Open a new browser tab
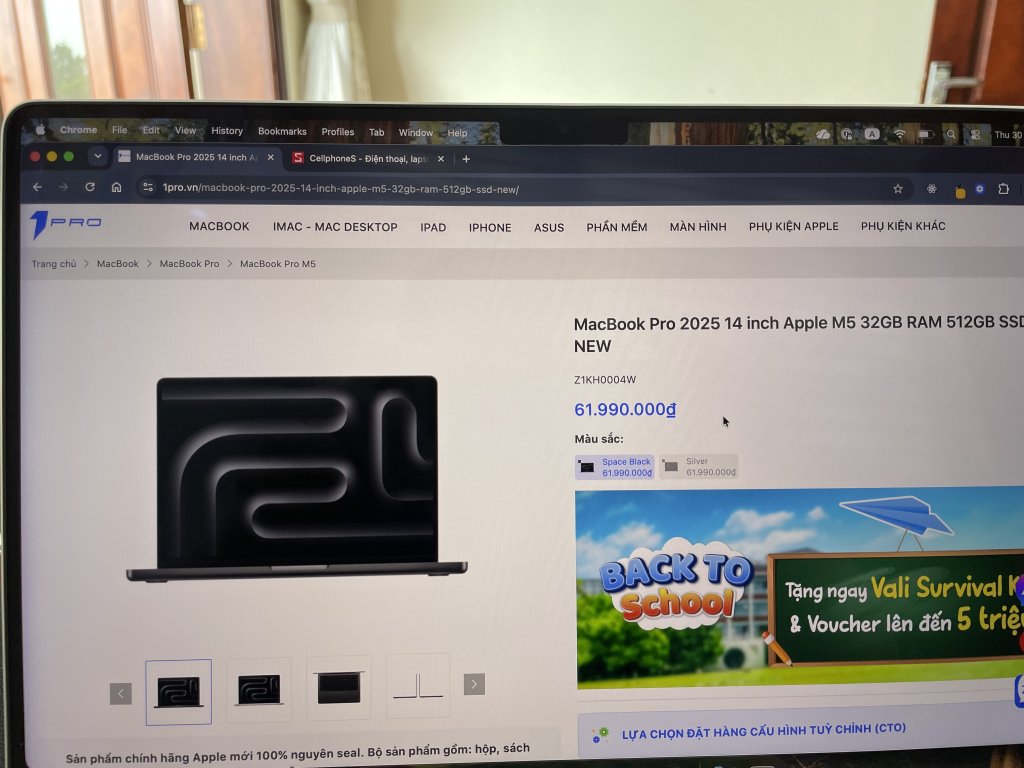Viewport: 1024px width, 768px height. point(466,159)
